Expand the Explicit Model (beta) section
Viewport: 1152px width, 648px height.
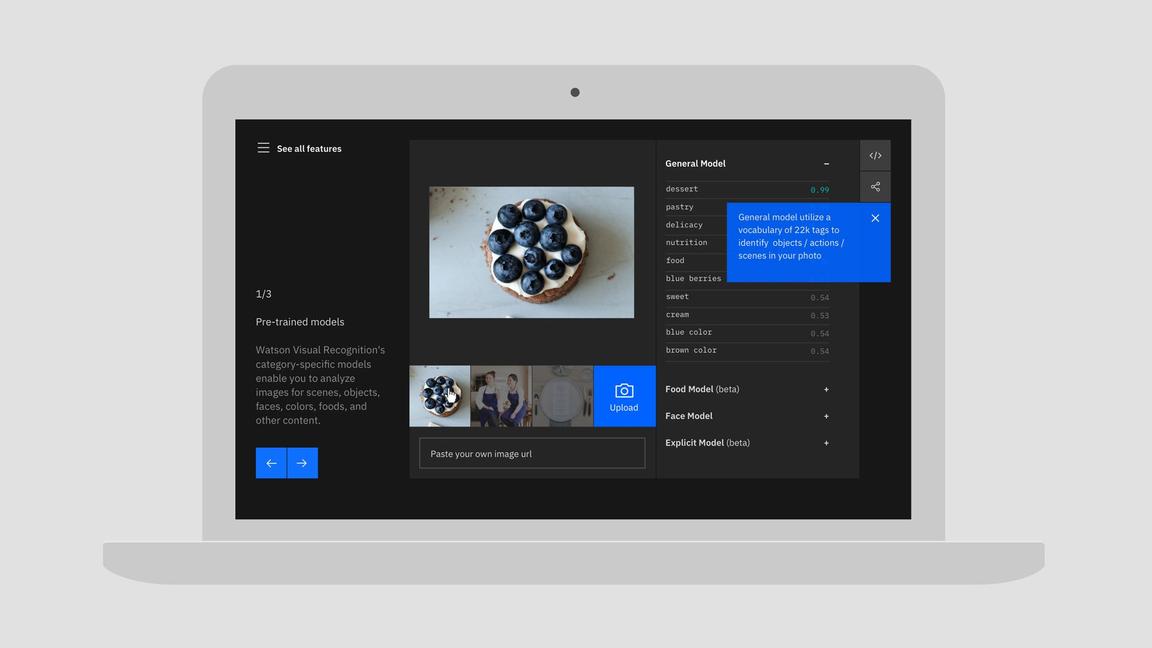click(x=826, y=443)
